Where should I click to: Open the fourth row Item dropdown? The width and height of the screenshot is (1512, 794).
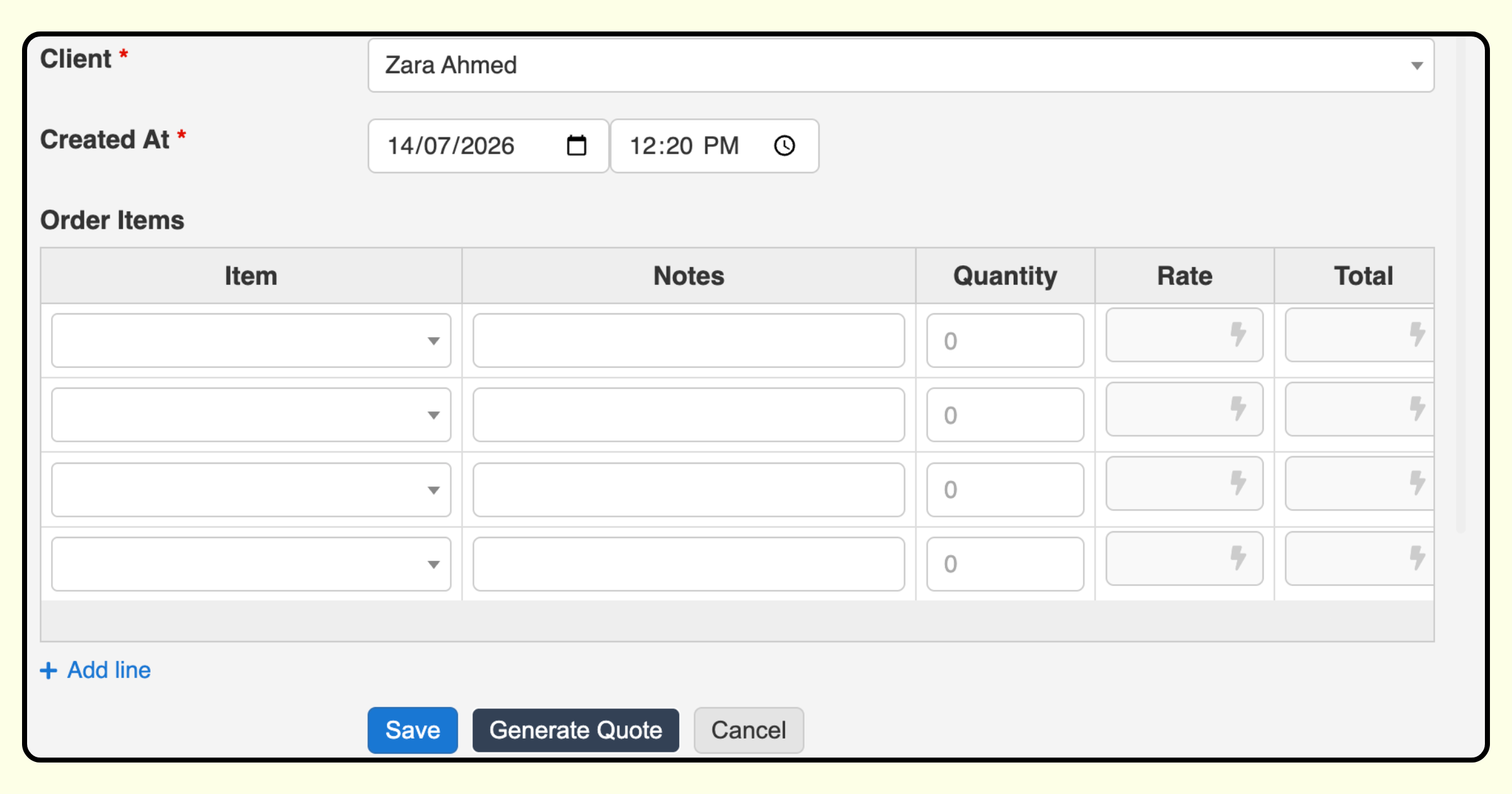pos(251,564)
